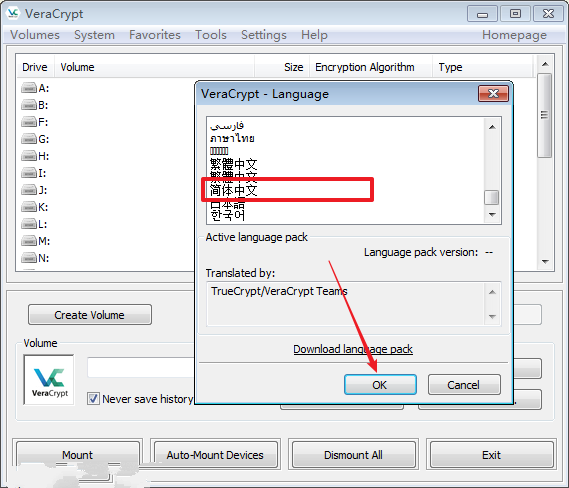The image size is (569, 488).
Task: Confirm the language with OK button
Action: pos(380,385)
